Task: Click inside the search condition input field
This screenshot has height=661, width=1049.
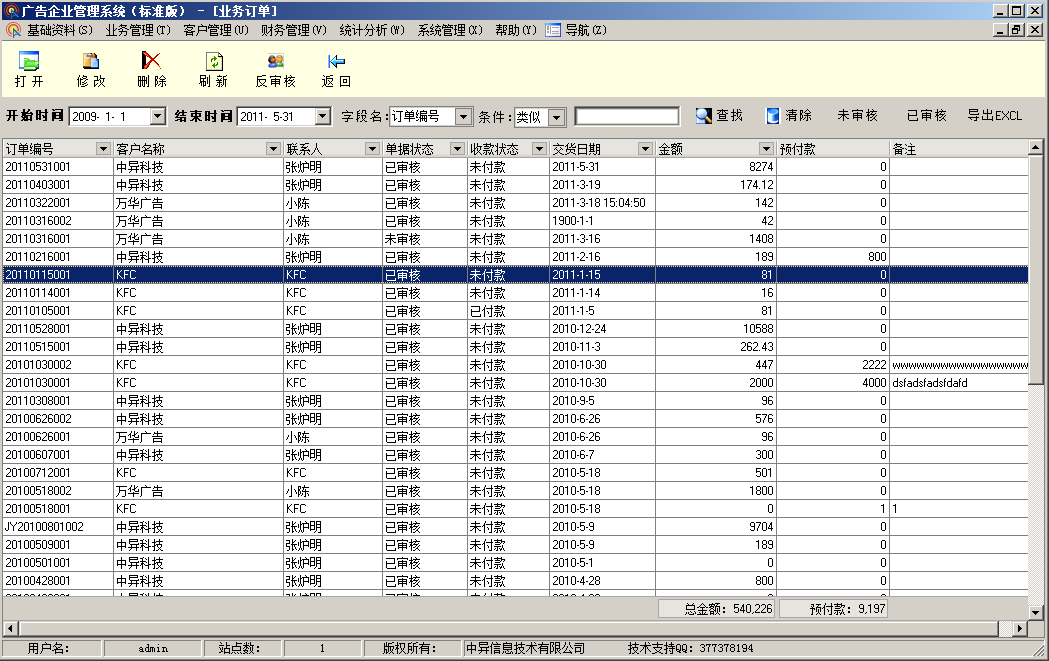Action: click(627, 116)
